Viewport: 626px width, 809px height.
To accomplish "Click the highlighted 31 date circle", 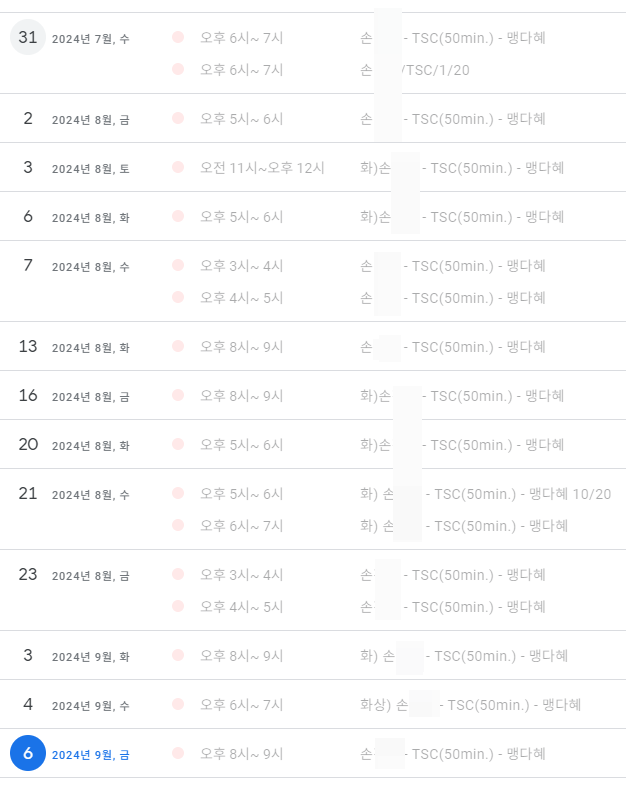I will 28,37.
